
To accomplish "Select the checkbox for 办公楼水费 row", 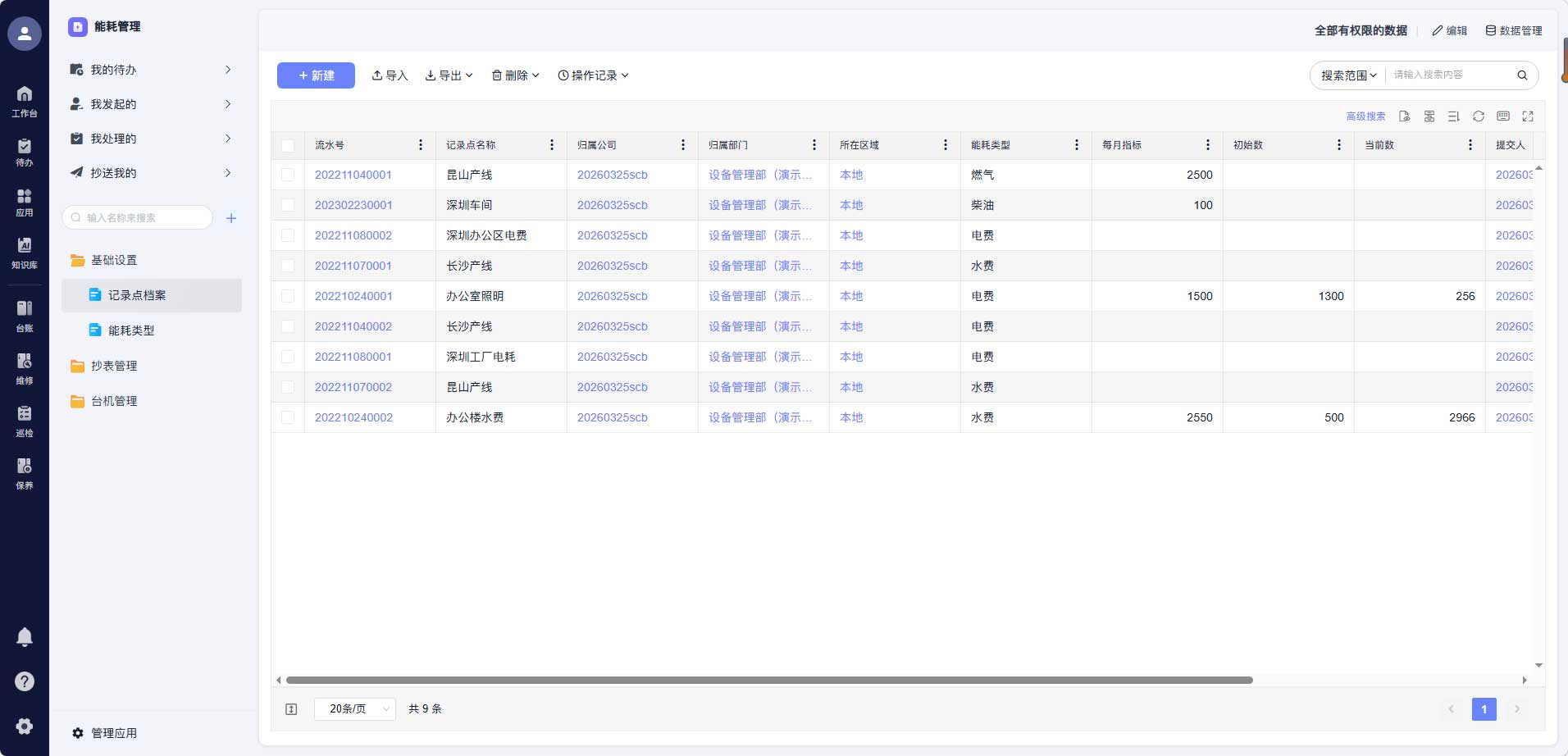I will point(288,417).
